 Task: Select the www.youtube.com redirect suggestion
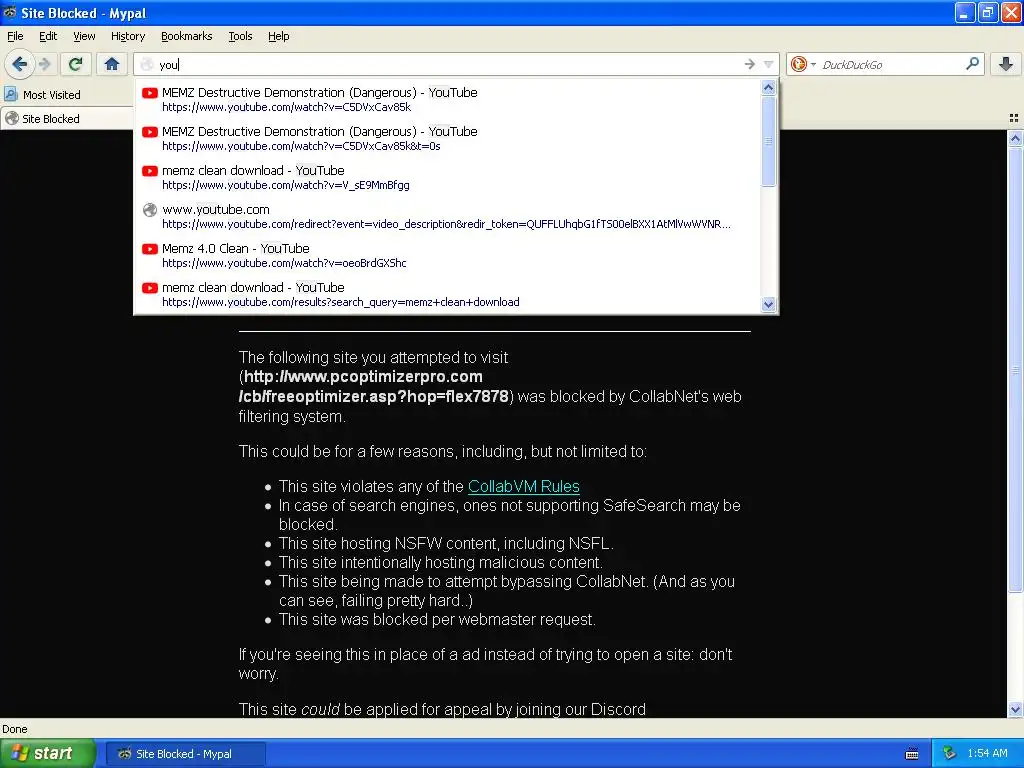click(448, 217)
